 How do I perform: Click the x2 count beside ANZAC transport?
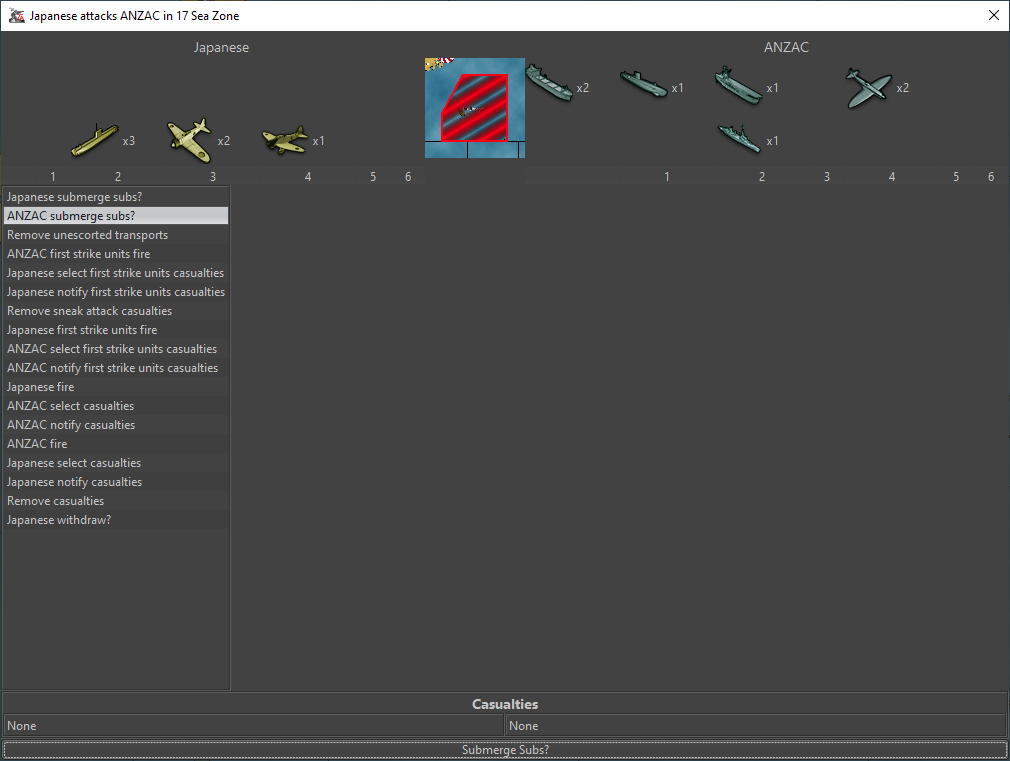[x=582, y=88]
